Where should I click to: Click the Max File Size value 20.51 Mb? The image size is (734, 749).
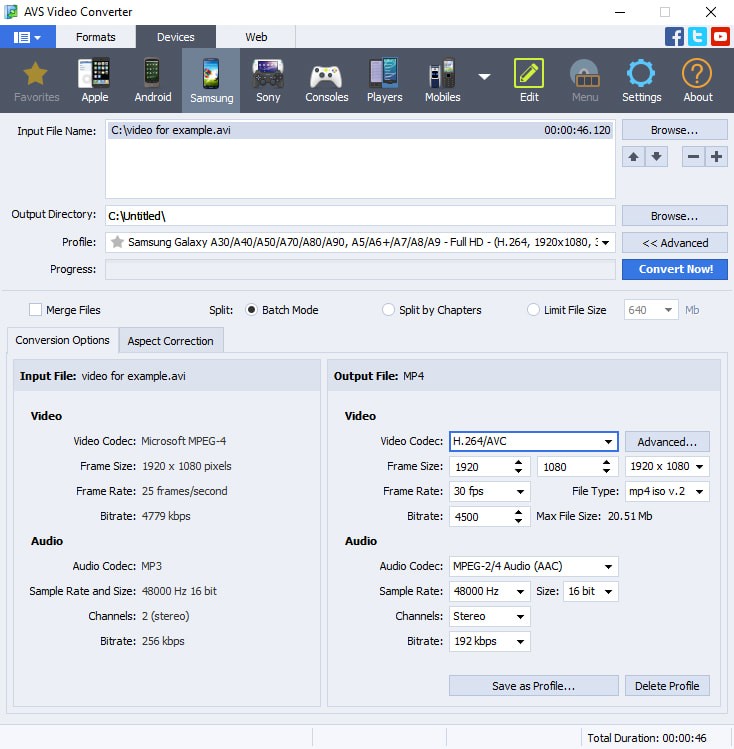629,516
